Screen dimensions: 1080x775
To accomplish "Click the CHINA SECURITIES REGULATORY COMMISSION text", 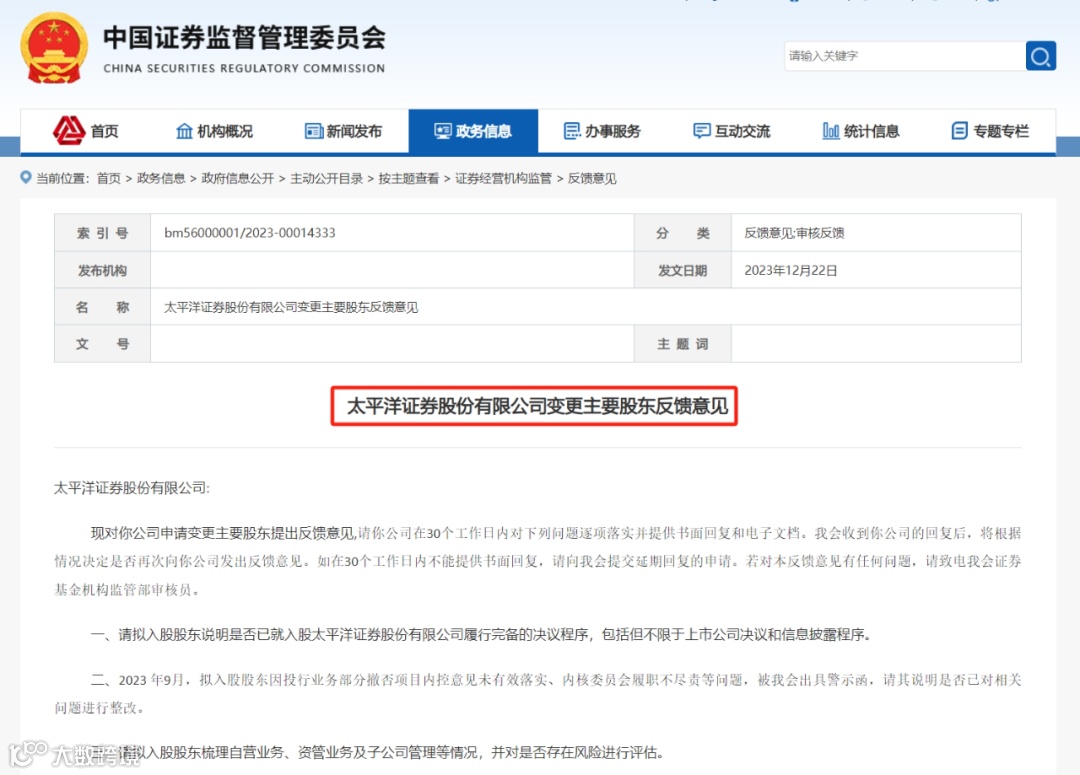I will pos(244,68).
